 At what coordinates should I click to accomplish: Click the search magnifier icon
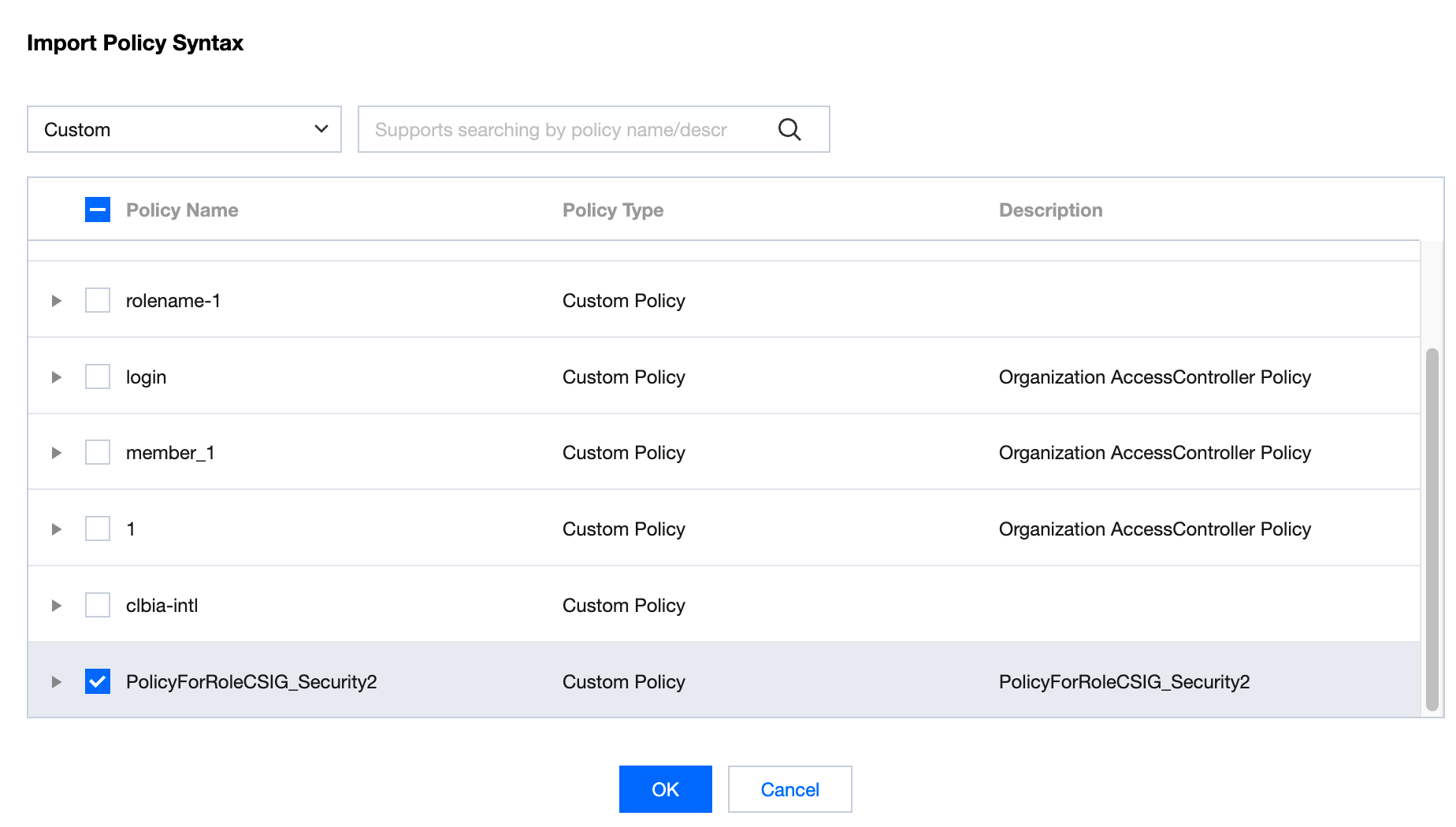[x=789, y=129]
